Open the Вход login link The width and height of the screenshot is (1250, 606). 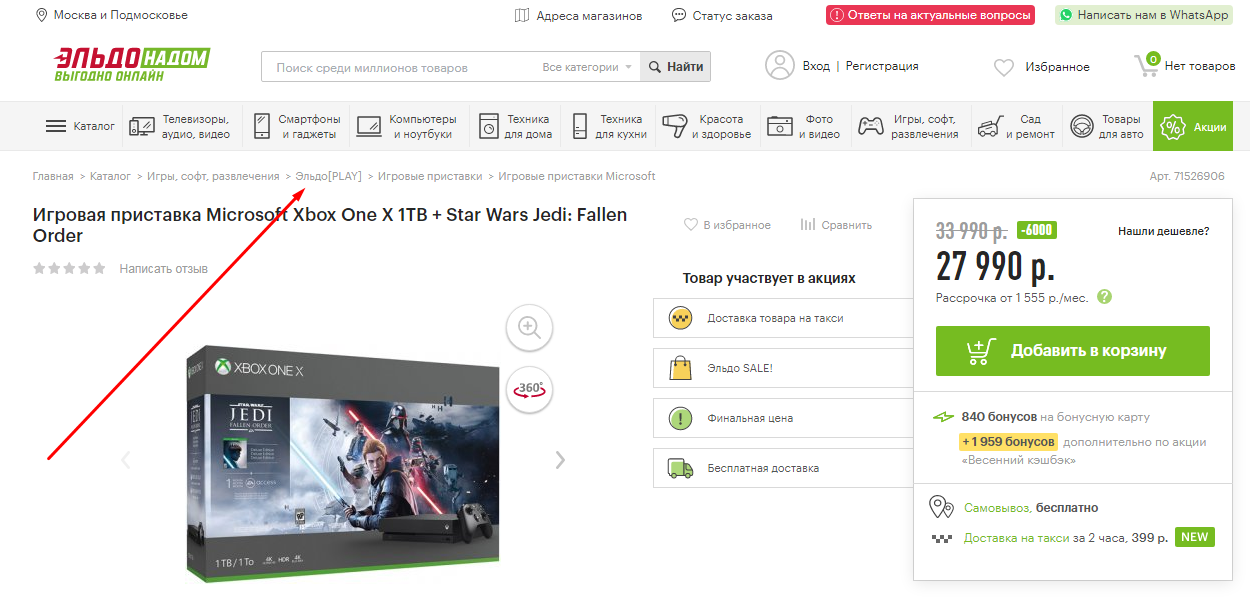(x=816, y=66)
